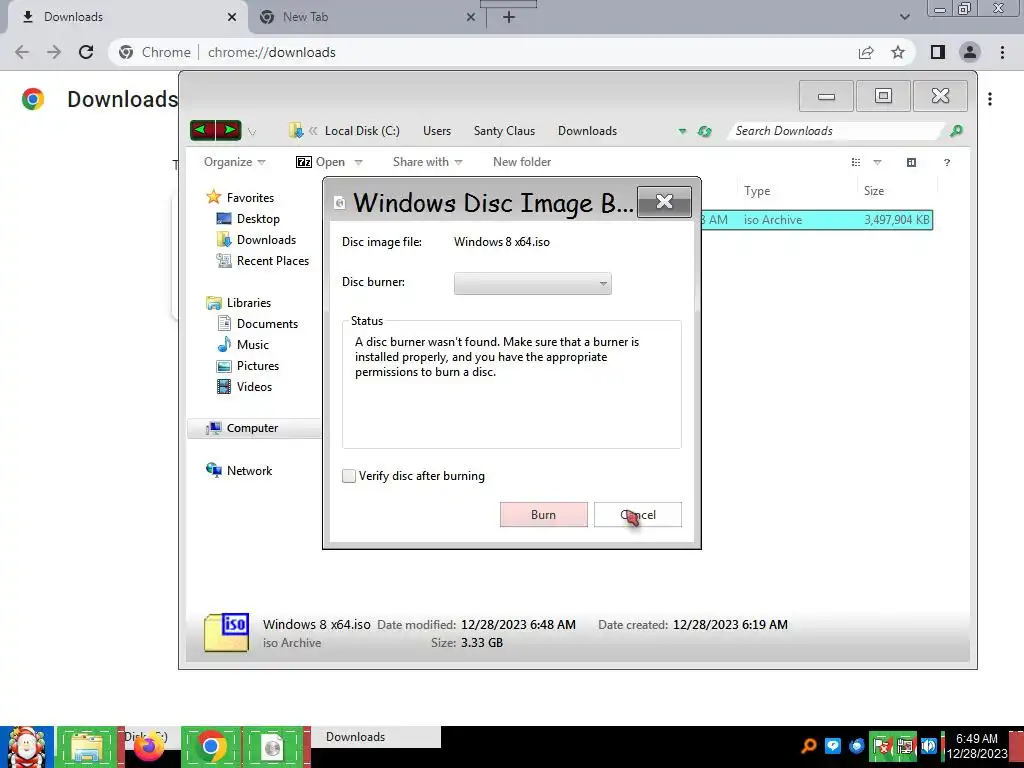Open a new Chrome tab with plus
The image size is (1024, 768).
pyautogui.click(x=509, y=17)
